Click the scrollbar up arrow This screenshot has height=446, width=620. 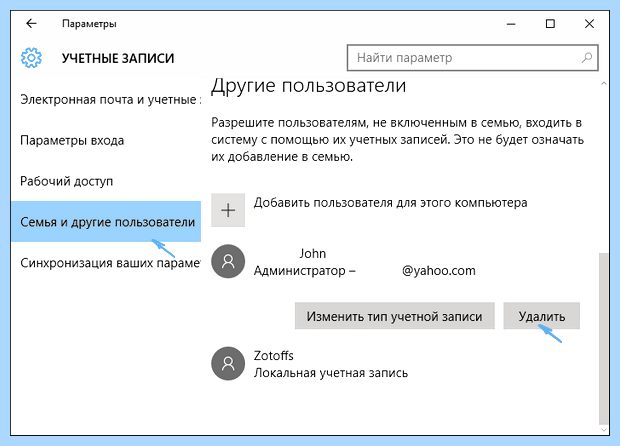603,83
